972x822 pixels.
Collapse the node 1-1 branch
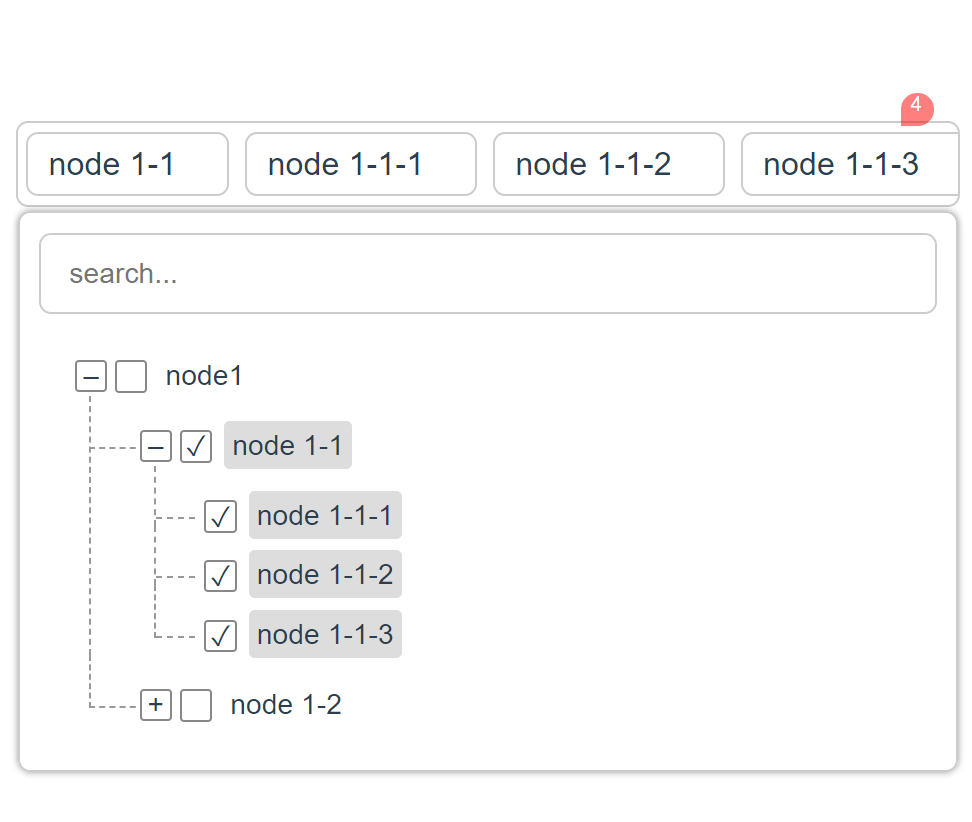[x=156, y=445]
